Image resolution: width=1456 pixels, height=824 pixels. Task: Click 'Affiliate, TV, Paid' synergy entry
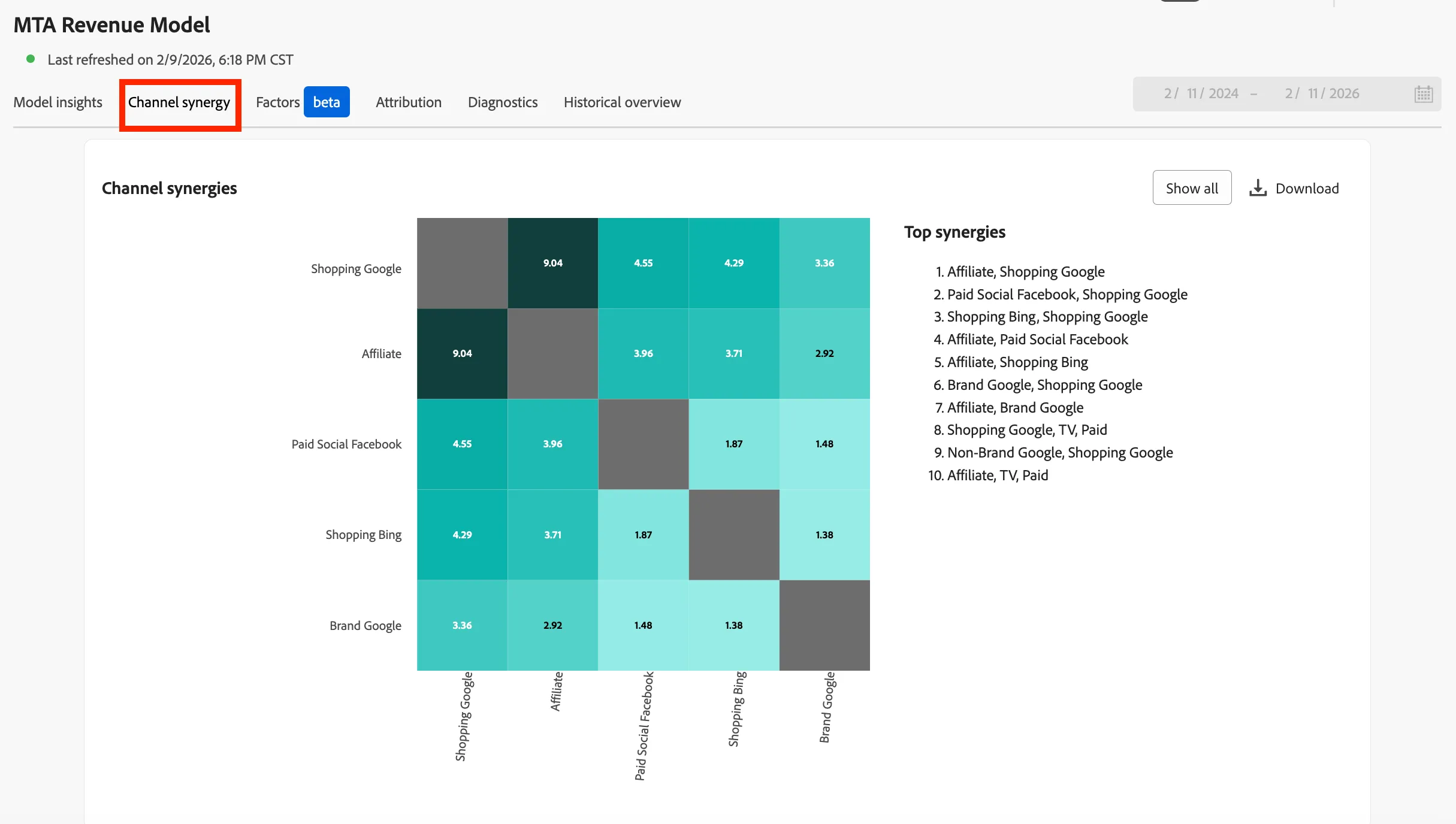[998, 475]
